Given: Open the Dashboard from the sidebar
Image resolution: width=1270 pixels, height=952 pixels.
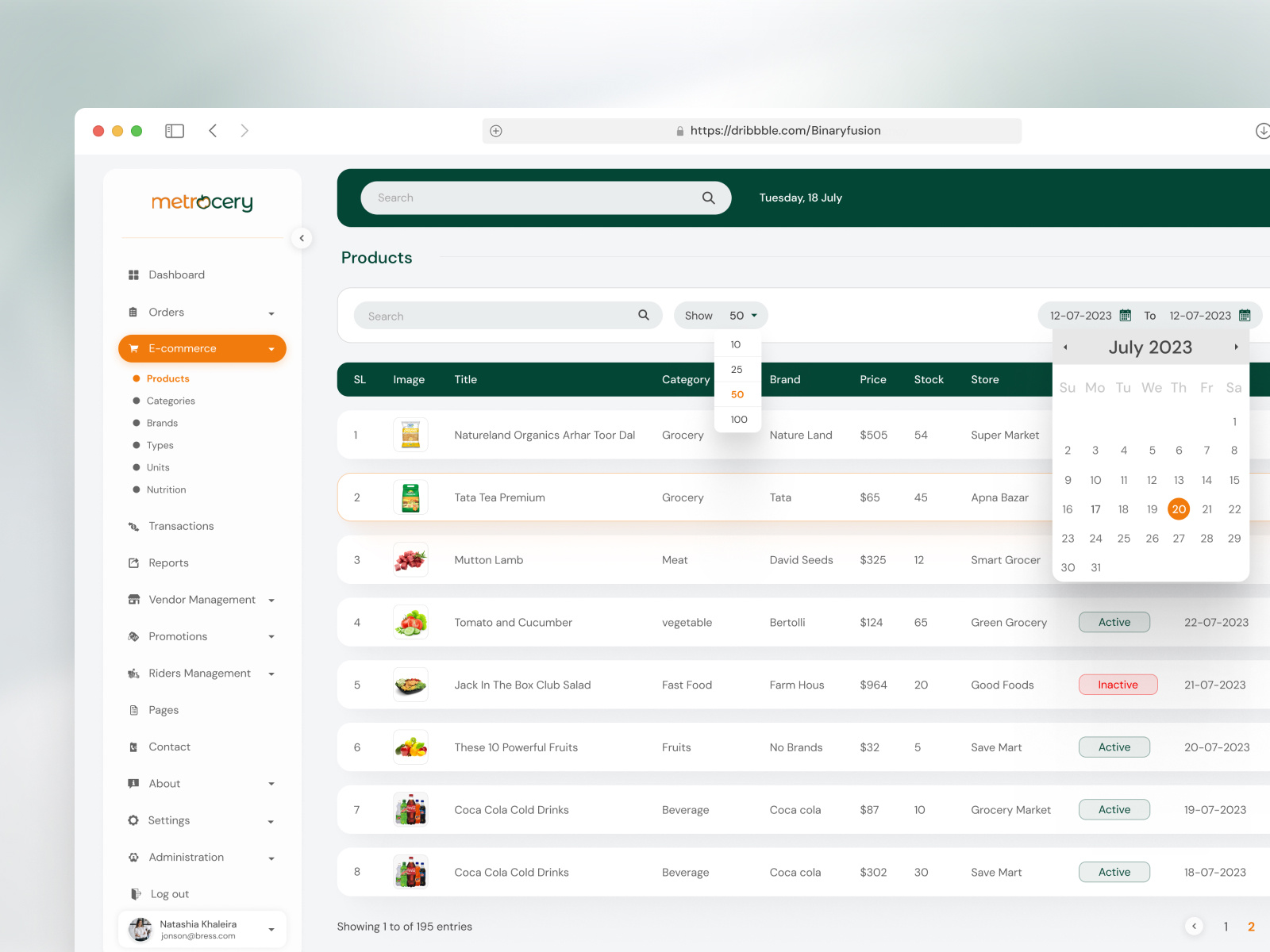Looking at the screenshot, I should 176,274.
